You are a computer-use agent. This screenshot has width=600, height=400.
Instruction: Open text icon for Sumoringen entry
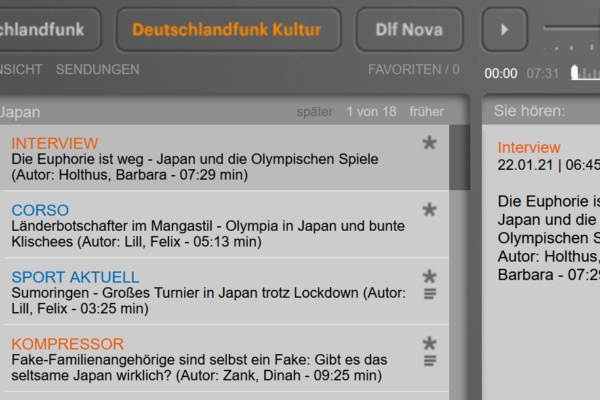430,294
